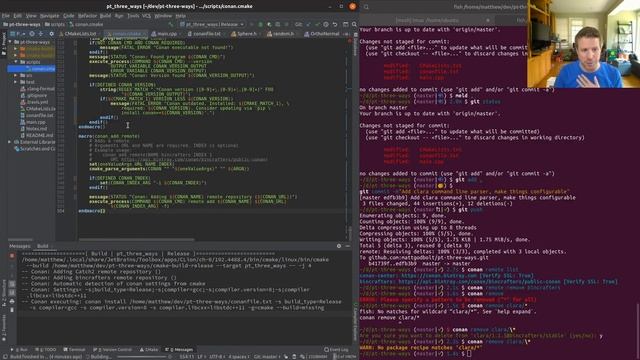The image size is (640, 360).
Task: Click the 4 spaces indent status widget
Action: pos(238,357)
